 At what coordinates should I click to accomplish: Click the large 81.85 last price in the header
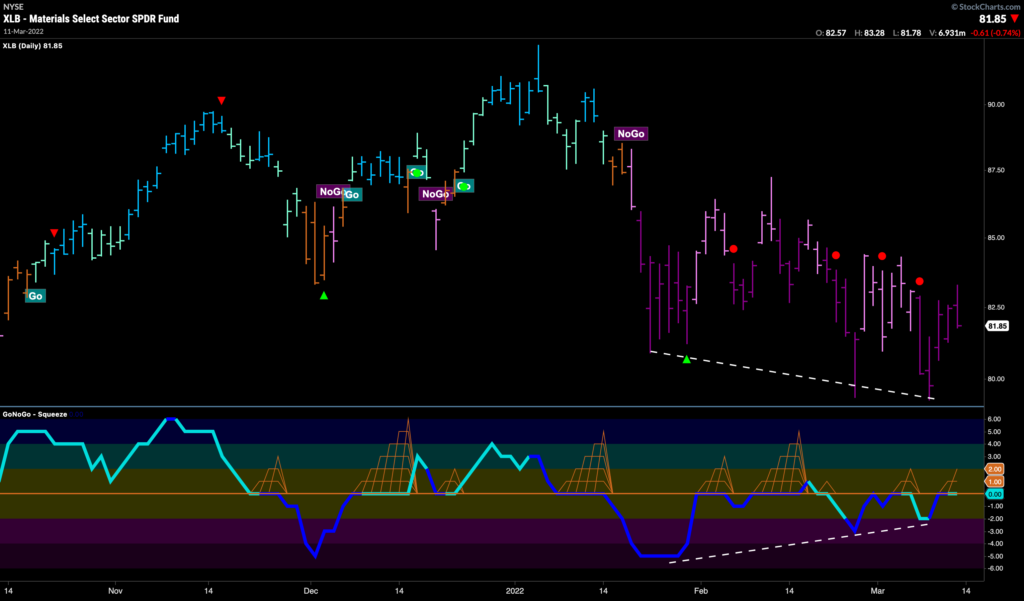click(x=993, y=19)
